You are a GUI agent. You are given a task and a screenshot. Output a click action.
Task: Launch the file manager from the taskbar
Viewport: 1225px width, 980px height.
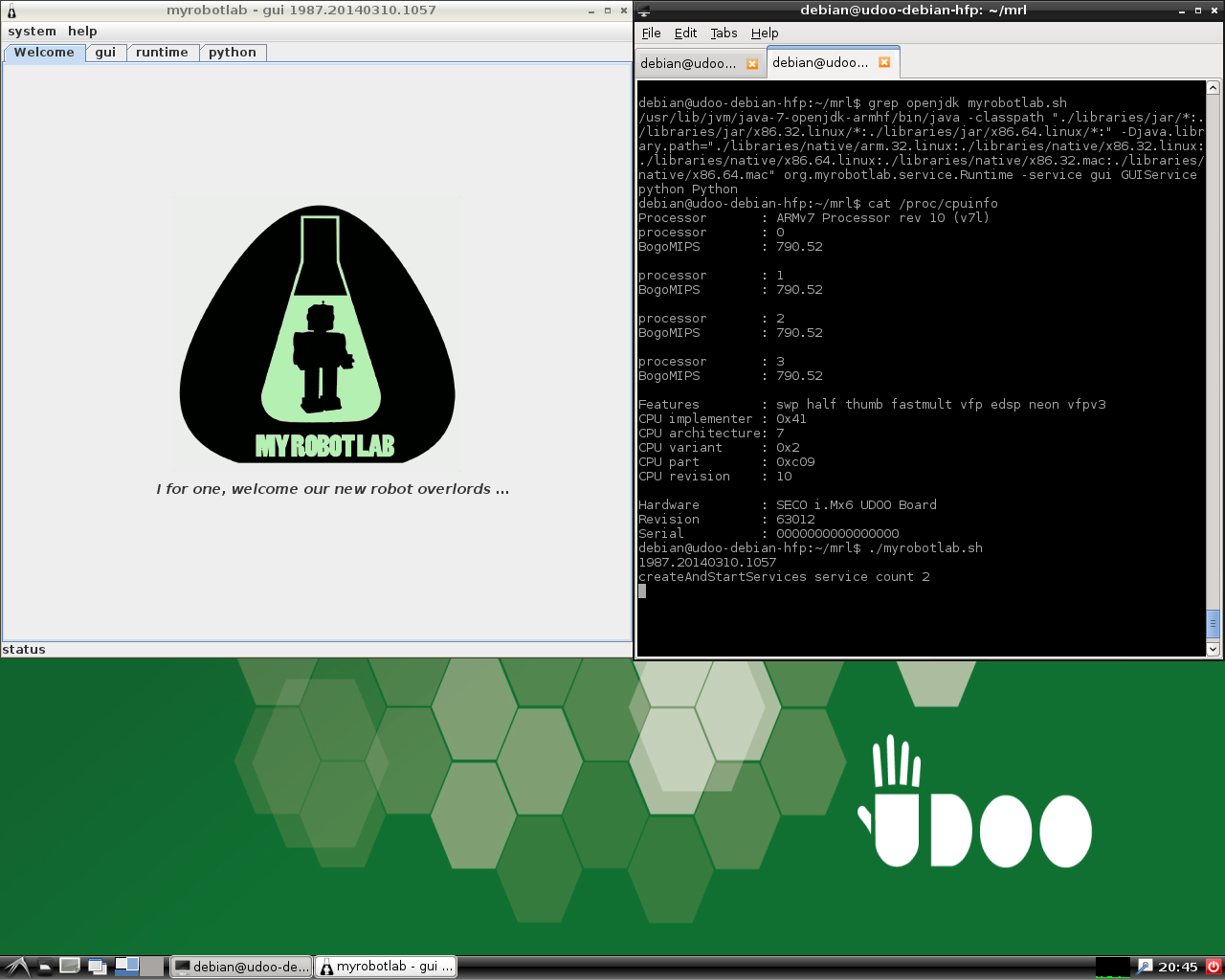[44, 967]
